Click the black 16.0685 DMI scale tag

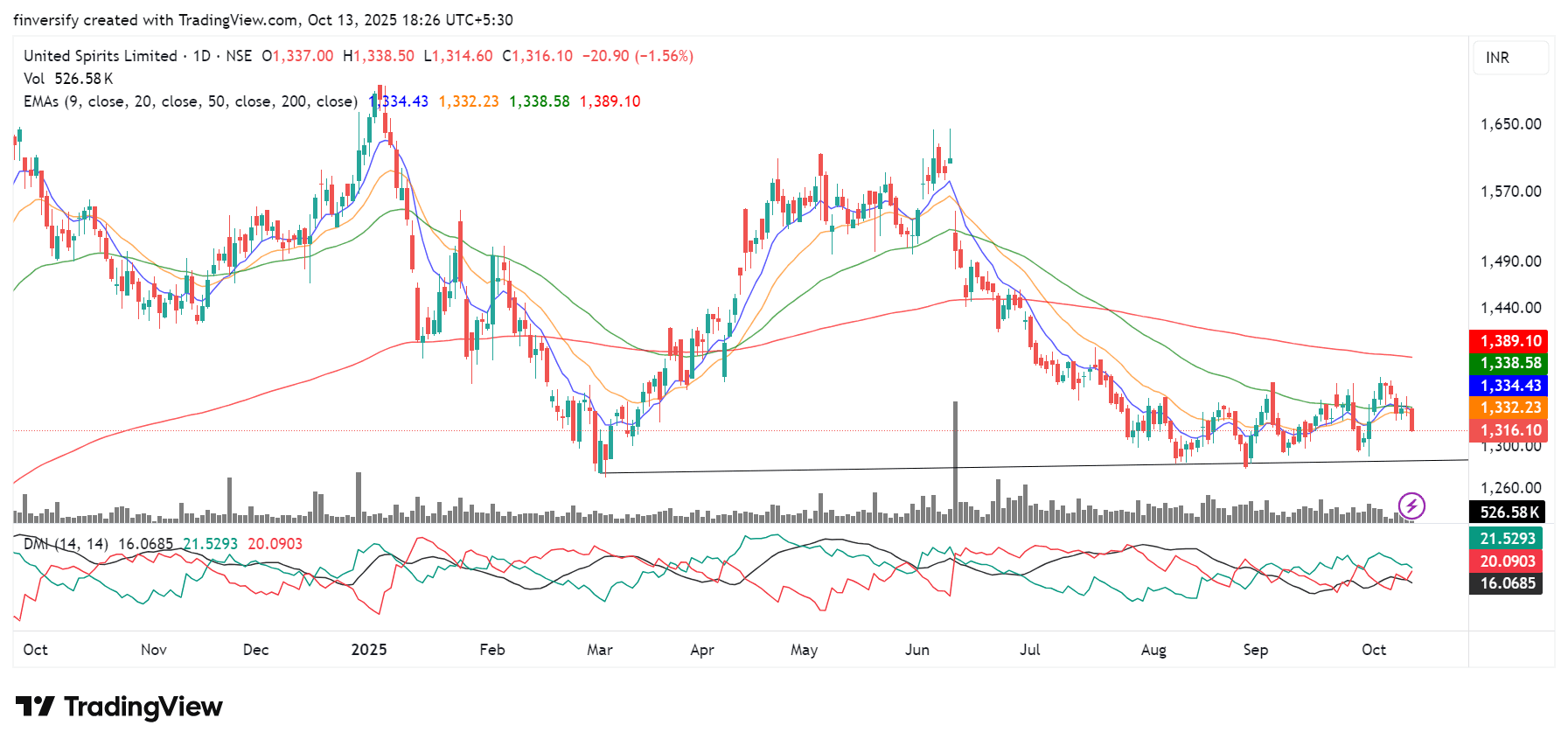pos(1506,583)
